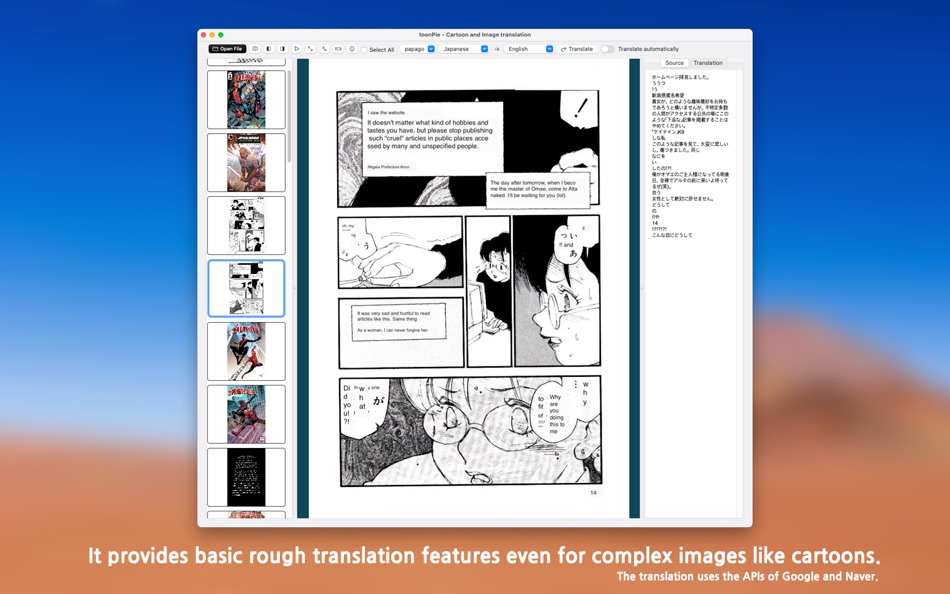Click the source line "こんな目にどうして"
Viewport: 950px width, 594px height.
(672, 235)
